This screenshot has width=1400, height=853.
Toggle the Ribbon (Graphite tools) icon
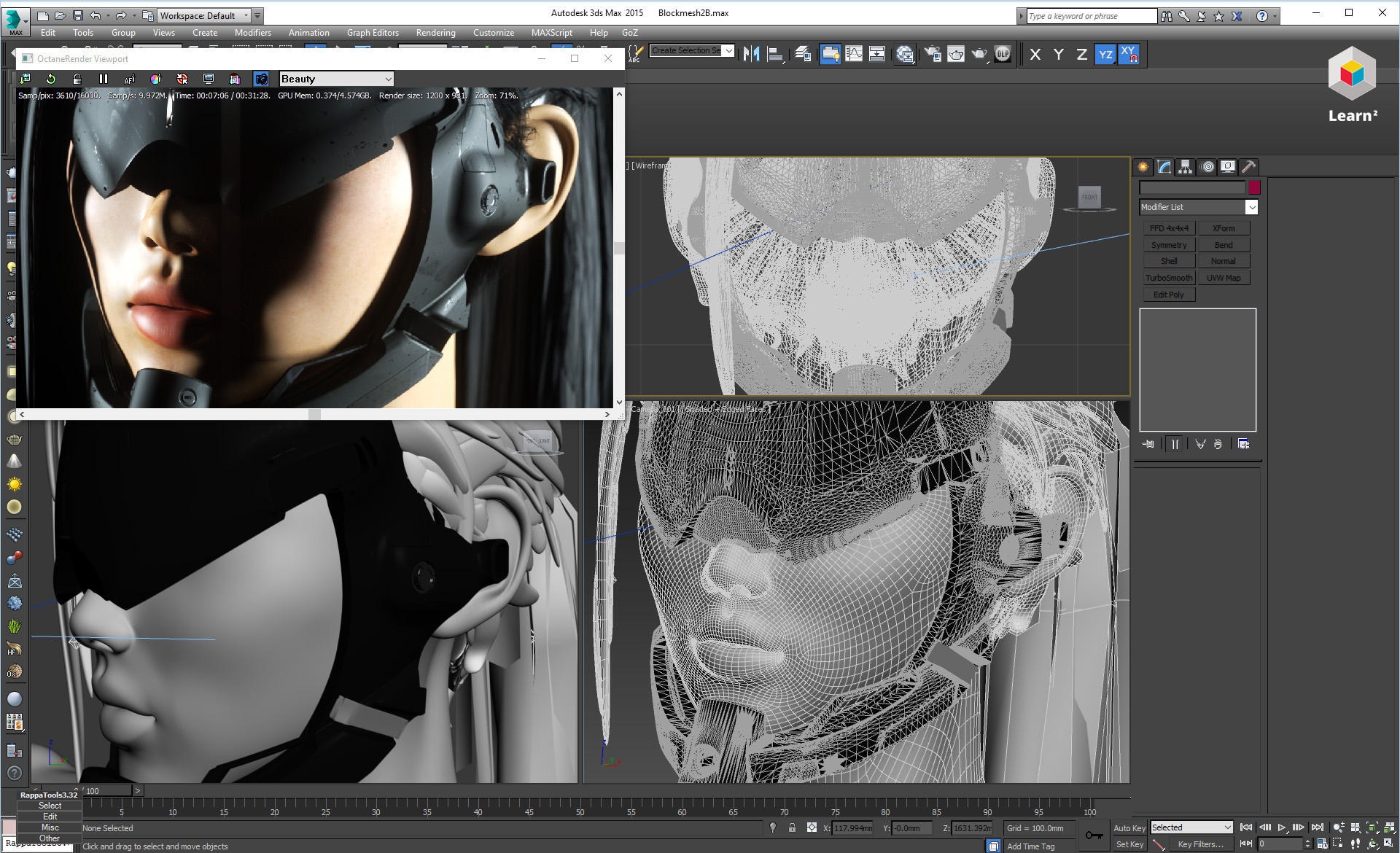click(830, 54)
